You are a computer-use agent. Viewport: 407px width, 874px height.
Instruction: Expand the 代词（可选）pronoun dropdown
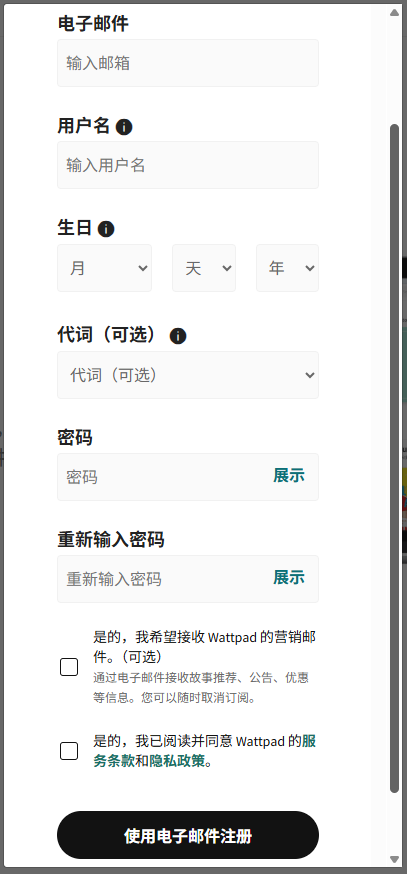[x=188, y=375]
